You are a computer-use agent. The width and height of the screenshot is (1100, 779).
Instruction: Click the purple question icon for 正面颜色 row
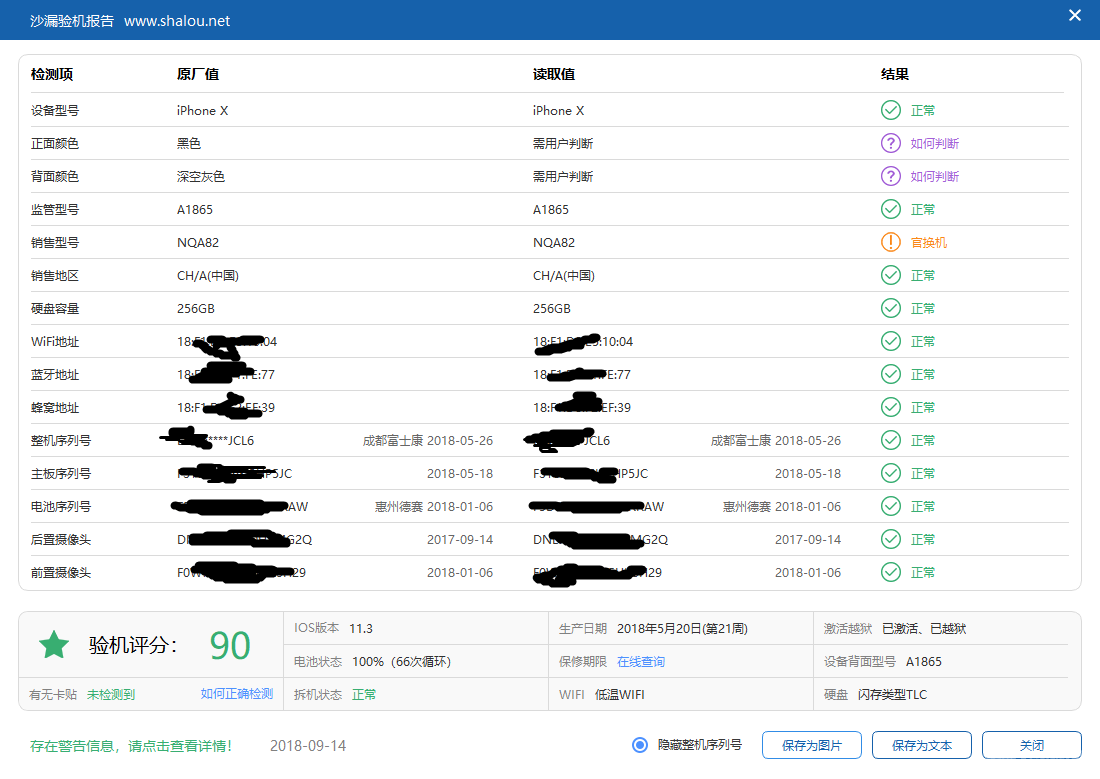click(890, 143)
